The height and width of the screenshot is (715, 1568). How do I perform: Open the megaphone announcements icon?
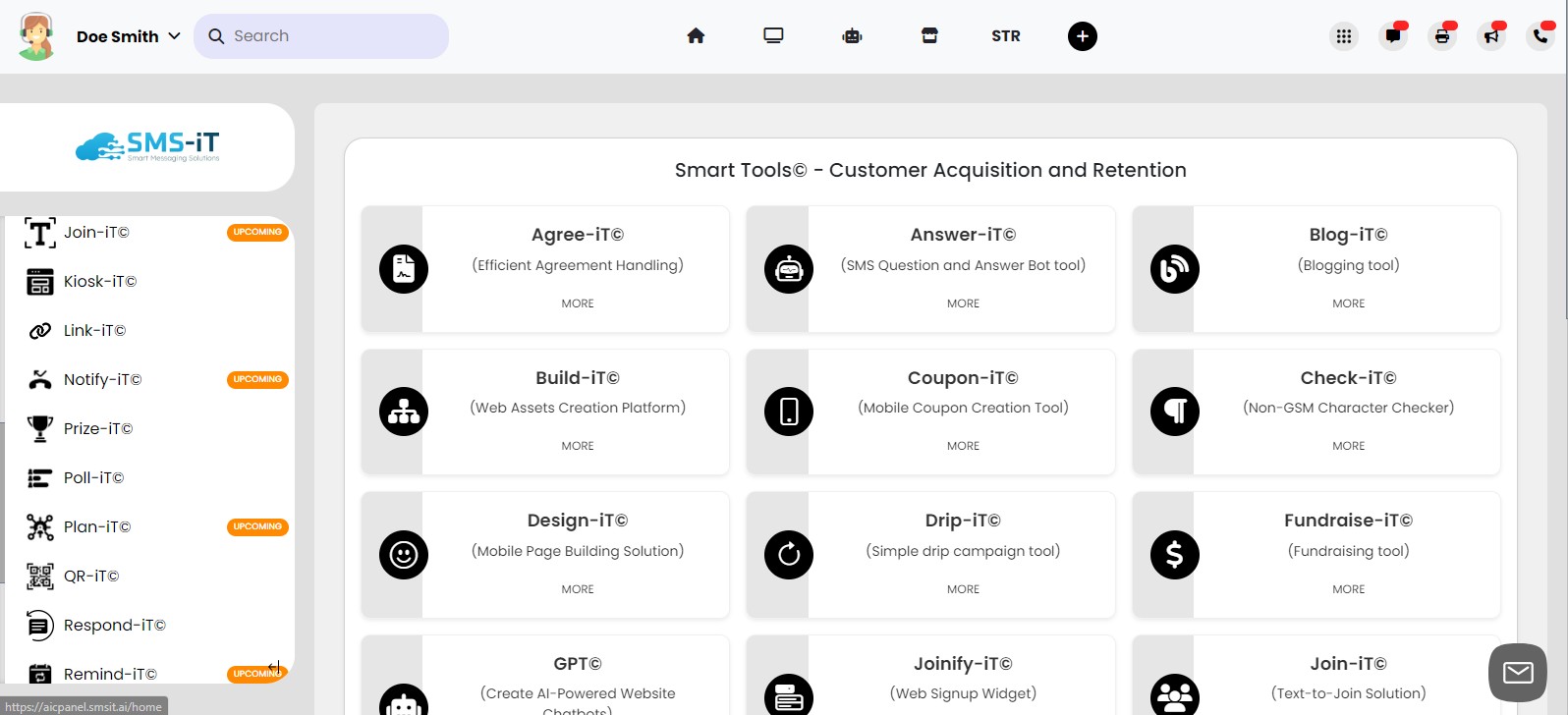[x=1490, y=36]
